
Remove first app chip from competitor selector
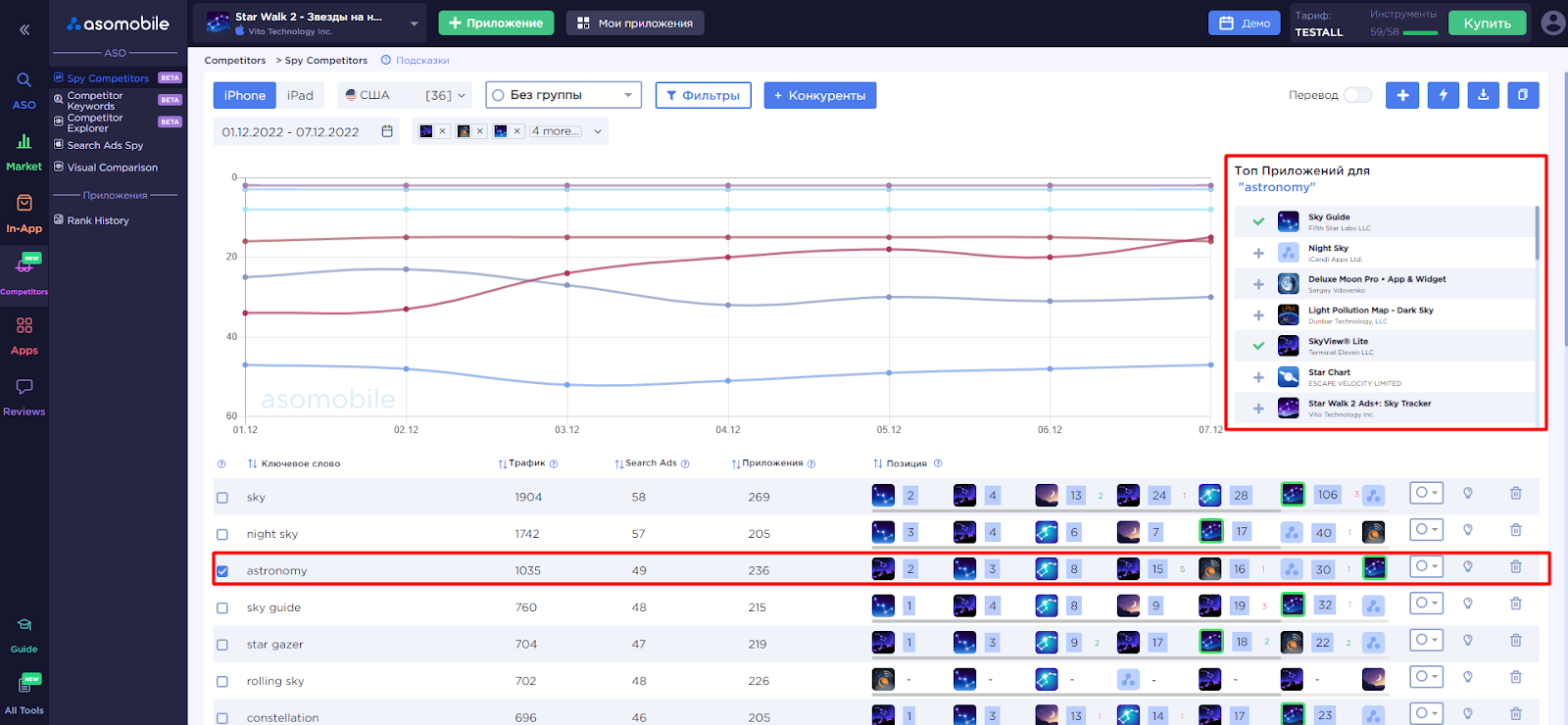coord(442,131)
